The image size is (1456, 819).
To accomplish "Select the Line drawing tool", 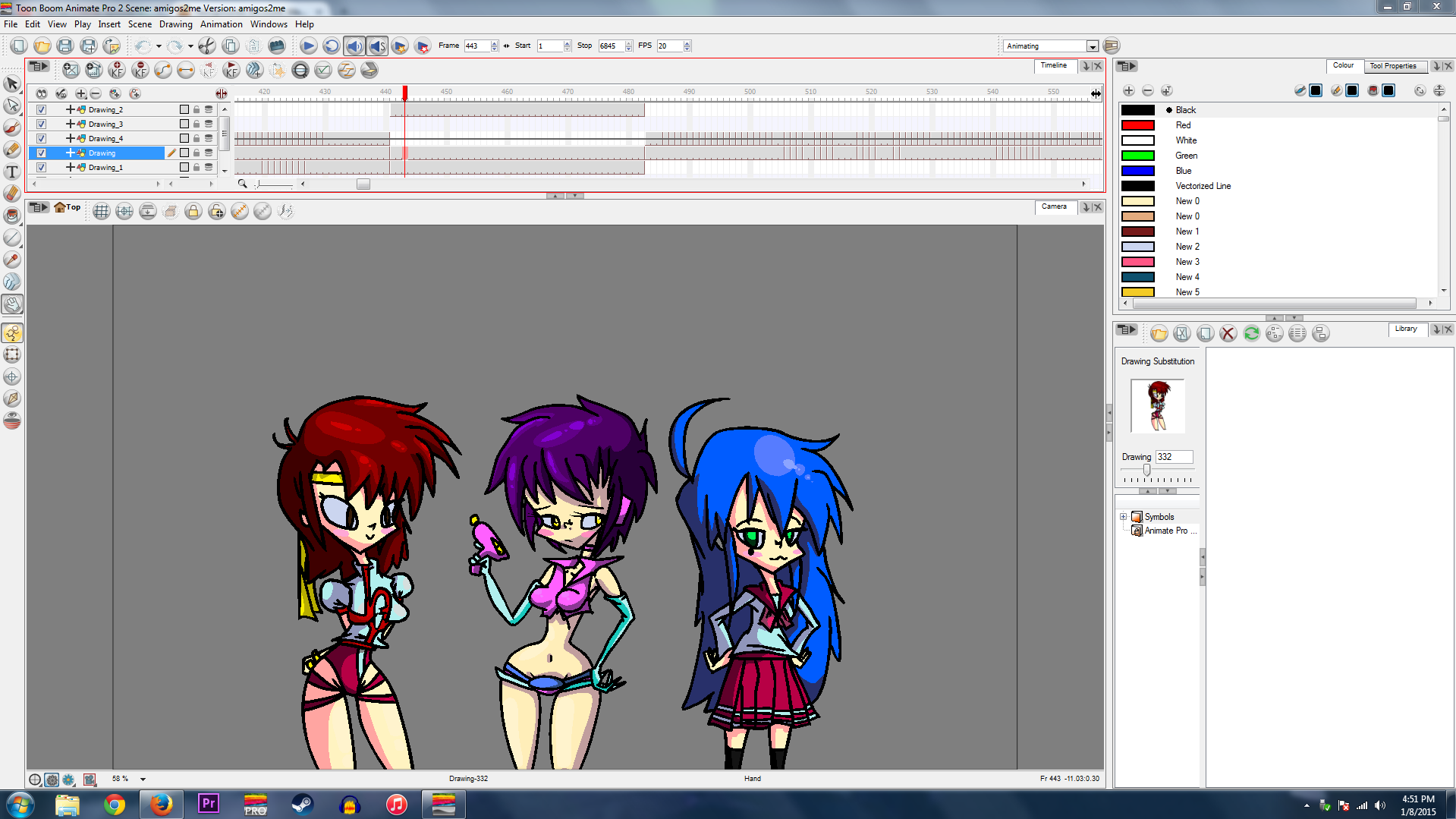I will pos(12,238).
